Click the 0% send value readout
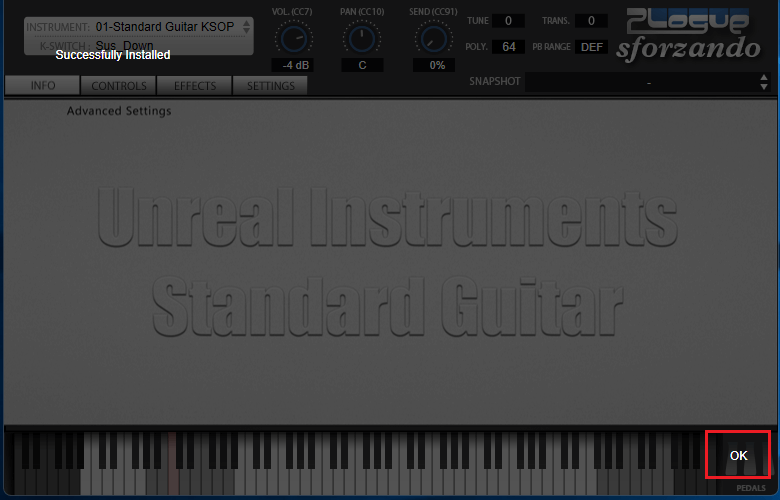The height and width of the screenshot is (500, 780). [437, 65]
